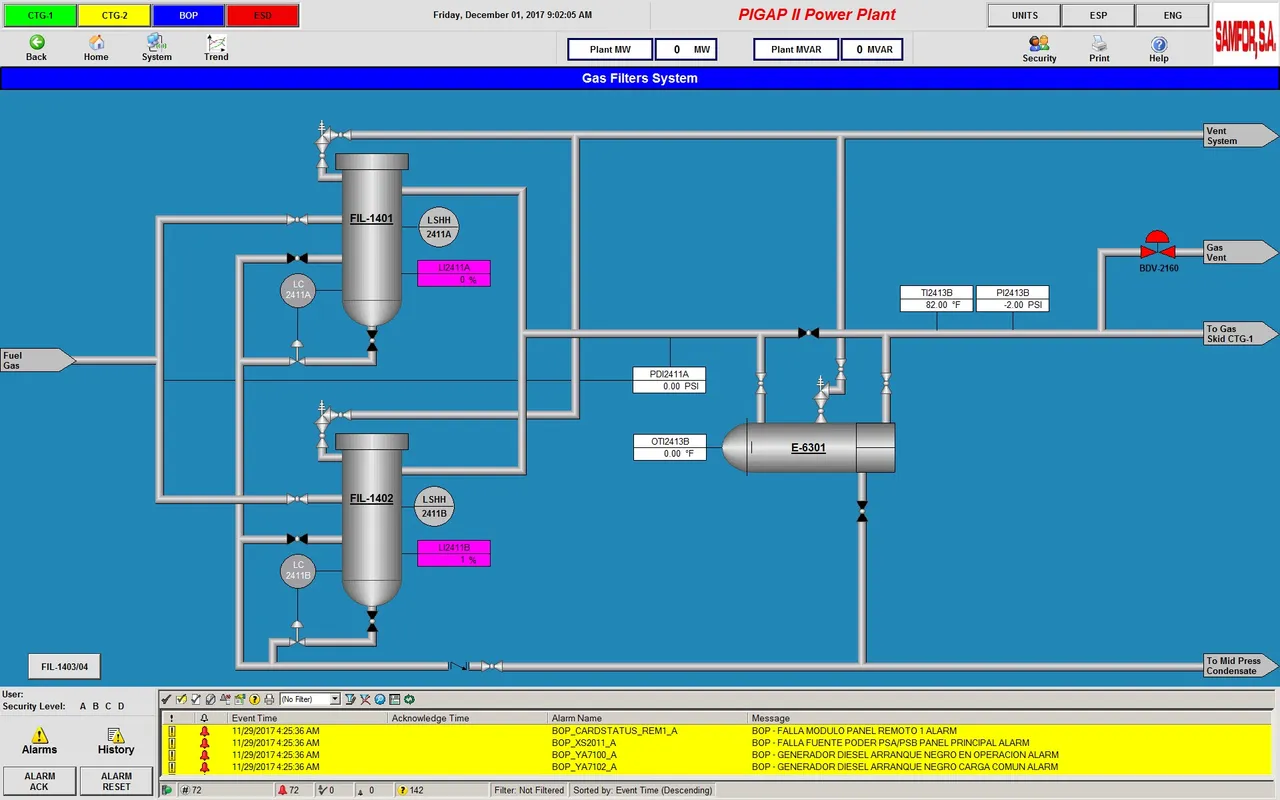Click the Acknowledge Time column header
This screenshot has width=1280, height=800.
click(x=468, y=718)
